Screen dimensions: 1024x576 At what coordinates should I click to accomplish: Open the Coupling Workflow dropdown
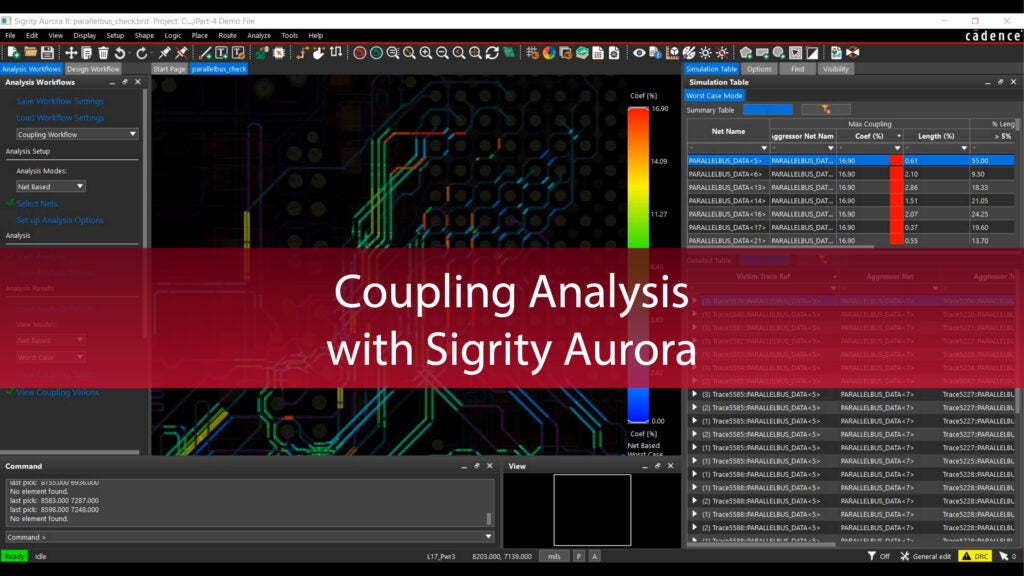point(70,132)
